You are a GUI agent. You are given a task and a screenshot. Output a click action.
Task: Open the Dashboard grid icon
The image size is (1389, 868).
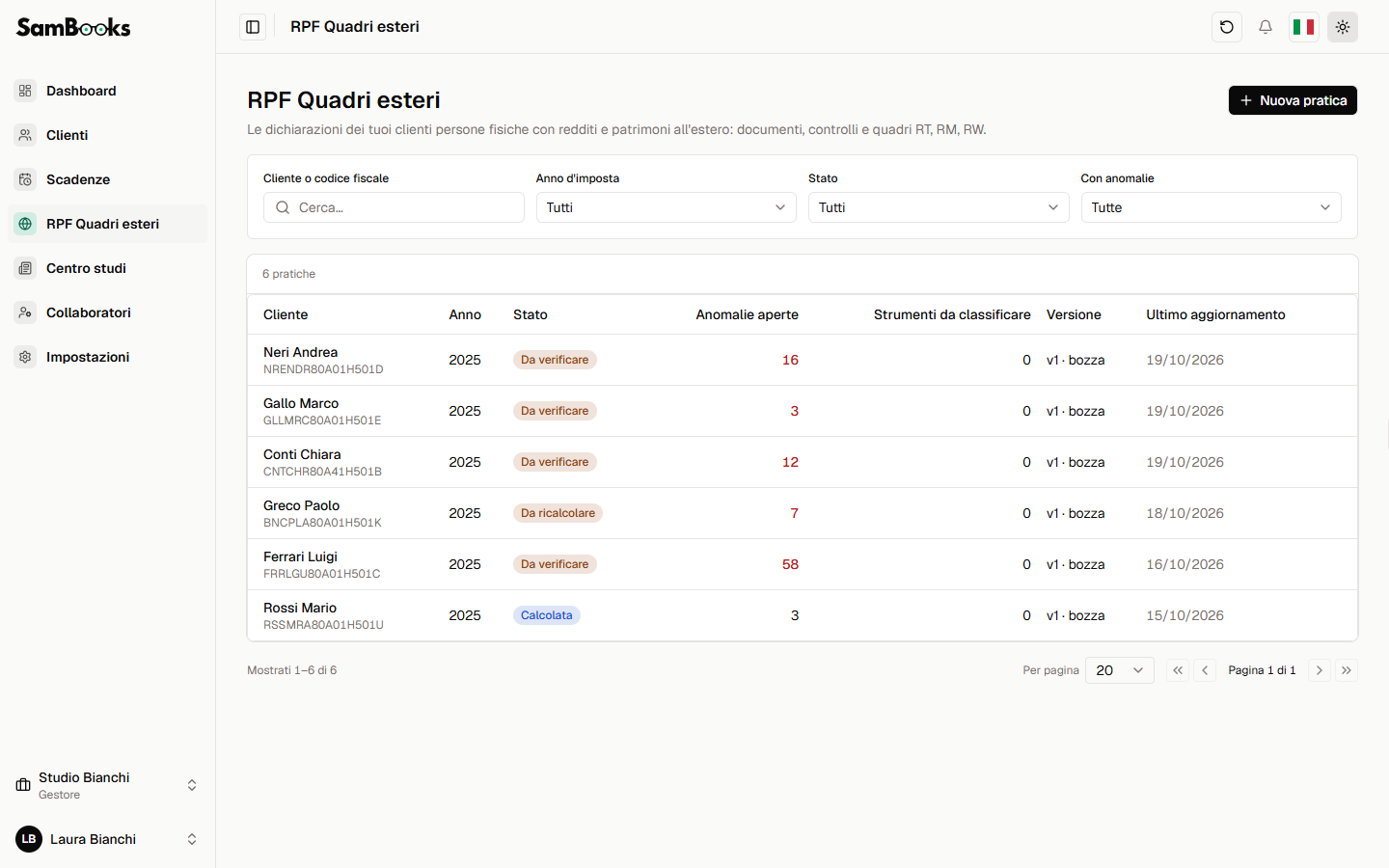click(x=25, y=91)
